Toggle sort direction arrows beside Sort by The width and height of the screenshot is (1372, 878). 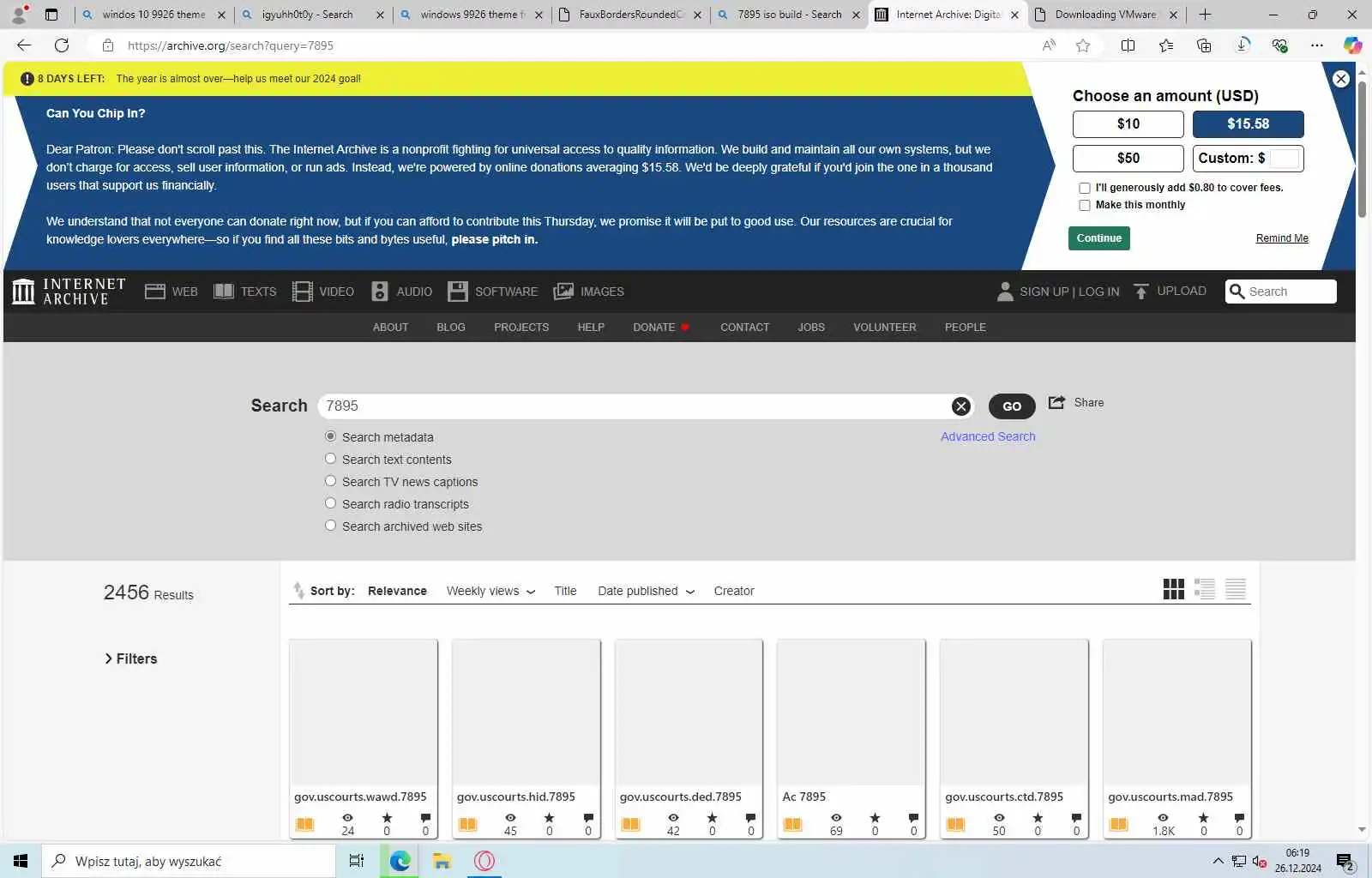(x=298, y=590)
